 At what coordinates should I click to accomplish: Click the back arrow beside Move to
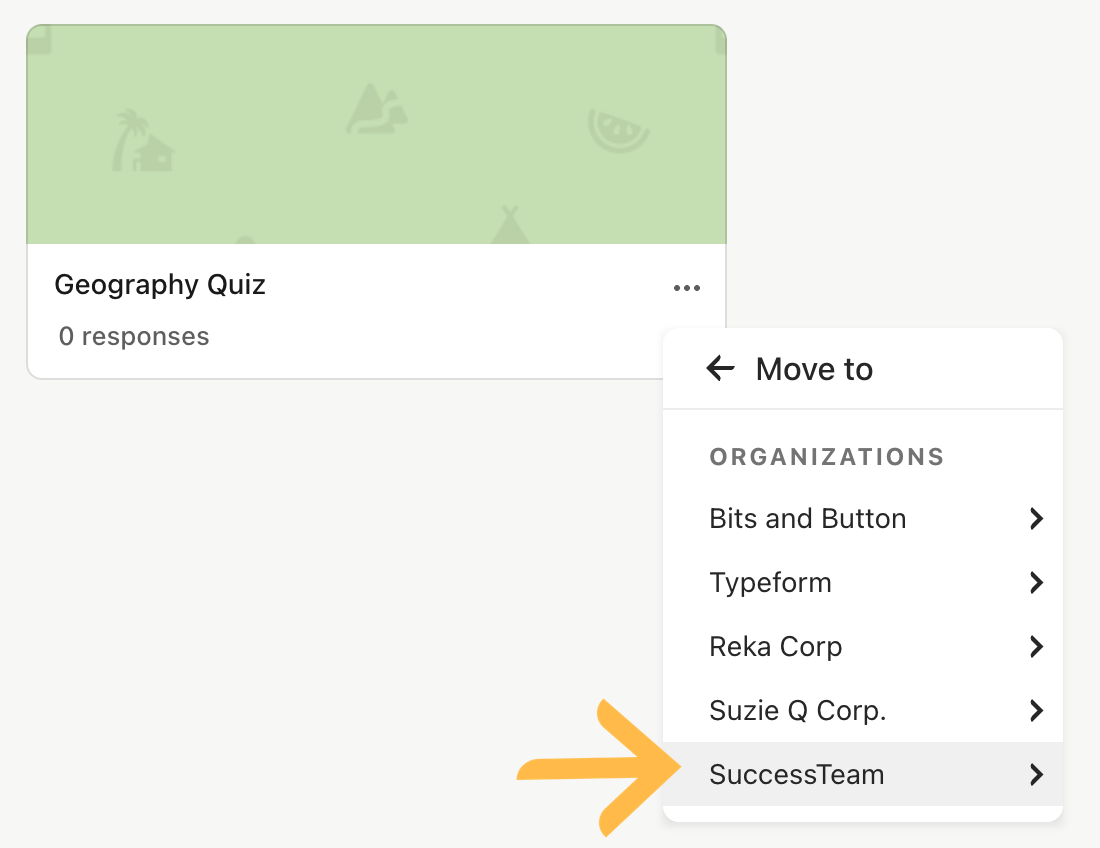pos(720,368)
